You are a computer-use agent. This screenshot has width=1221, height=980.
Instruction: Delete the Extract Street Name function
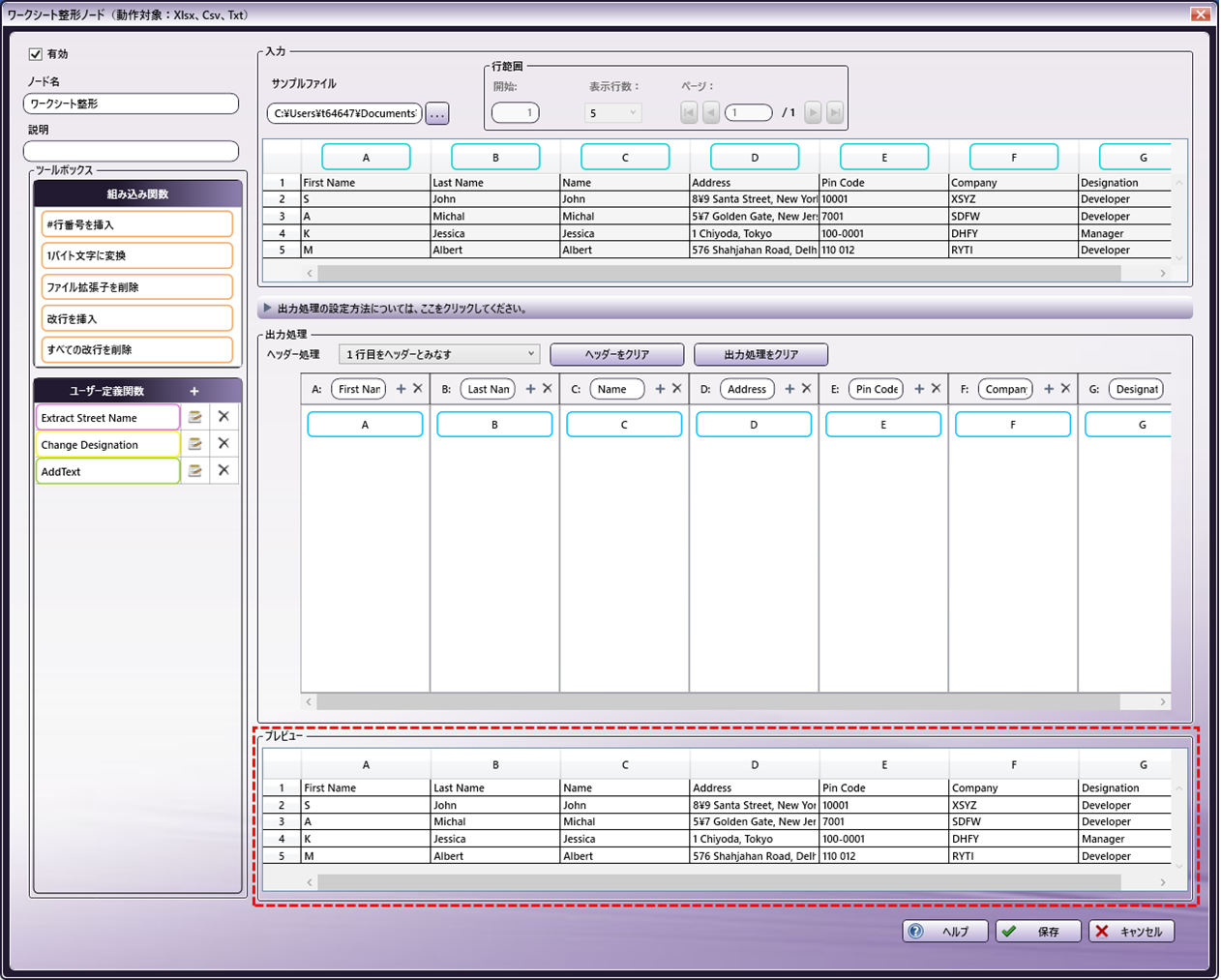pos(223,416)
